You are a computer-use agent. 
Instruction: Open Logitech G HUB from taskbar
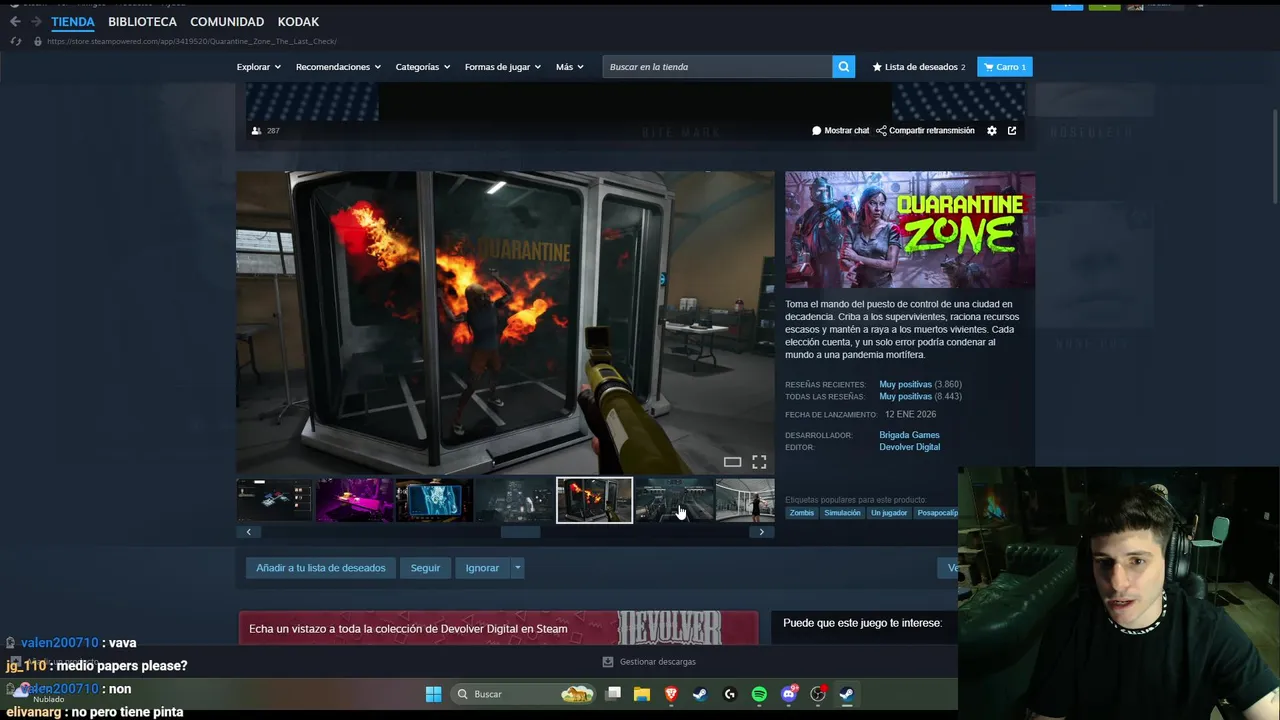[730, 694]
